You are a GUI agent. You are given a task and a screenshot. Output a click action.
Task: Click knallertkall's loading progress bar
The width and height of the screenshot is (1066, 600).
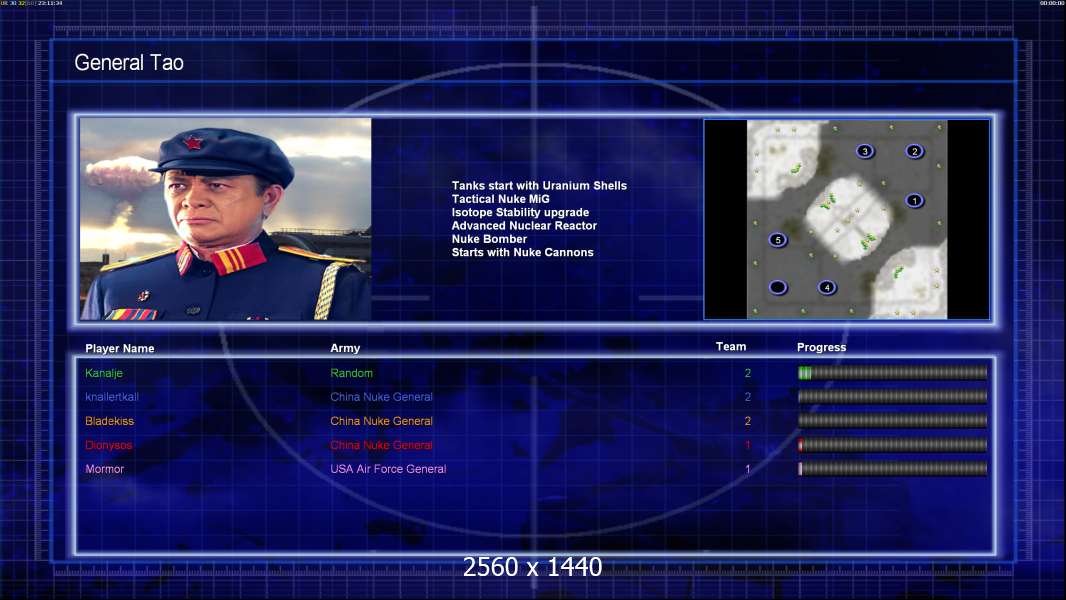(893, 396)
